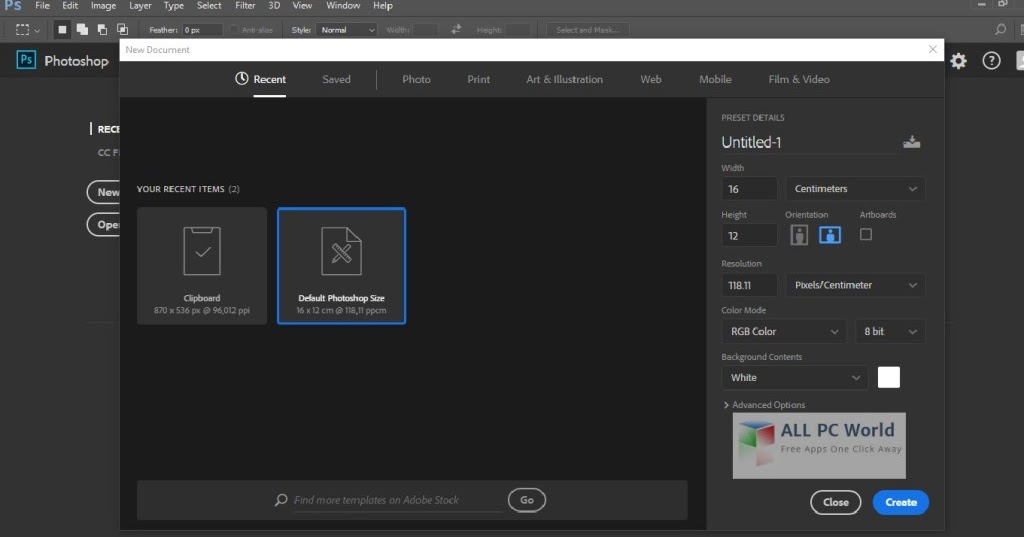Open the 8 bit depth dropdown
The image size is (1024, 537).
pyautogui.click(x=890, y=331)
